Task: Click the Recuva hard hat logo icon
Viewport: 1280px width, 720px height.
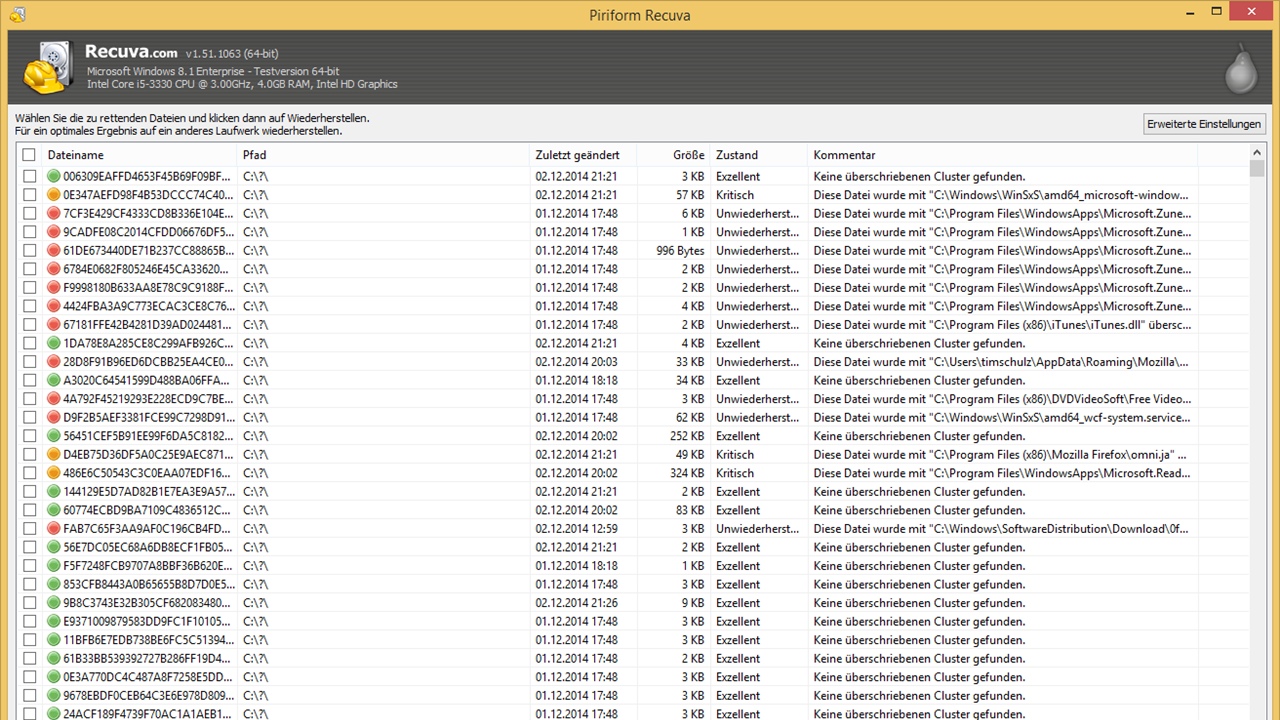Action: (48, 68)
